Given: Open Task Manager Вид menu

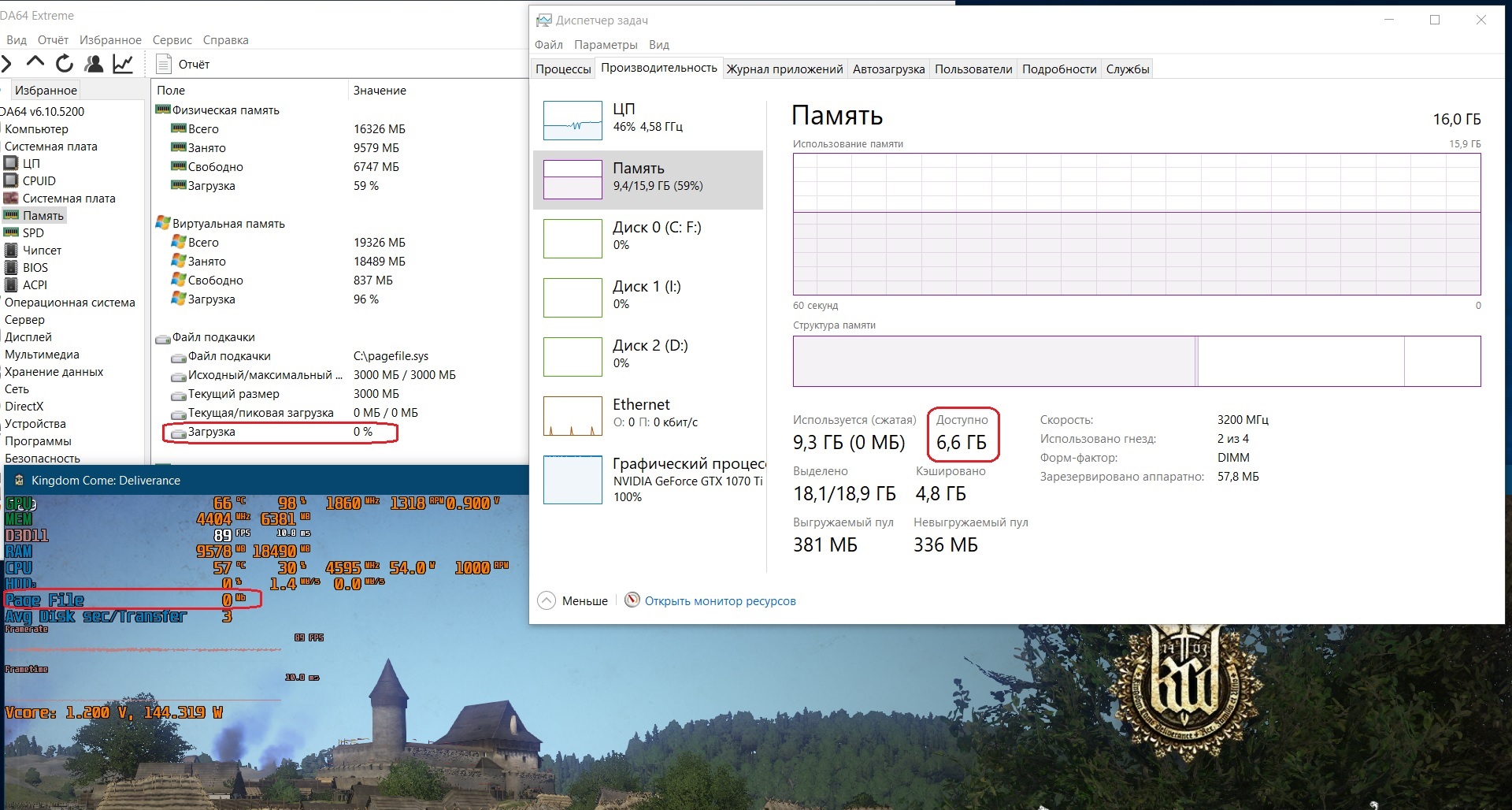Looking at the screenshot, I should [x=659, y=44].
